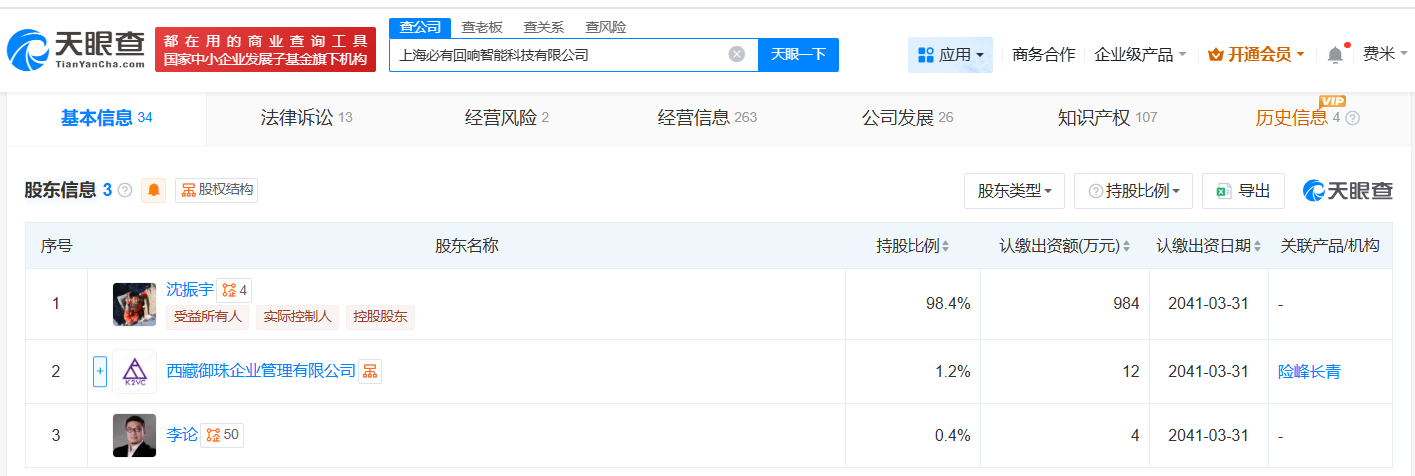
Task: Switch to the 法律诉讼 tab
Action: click(x=300, y=118)
